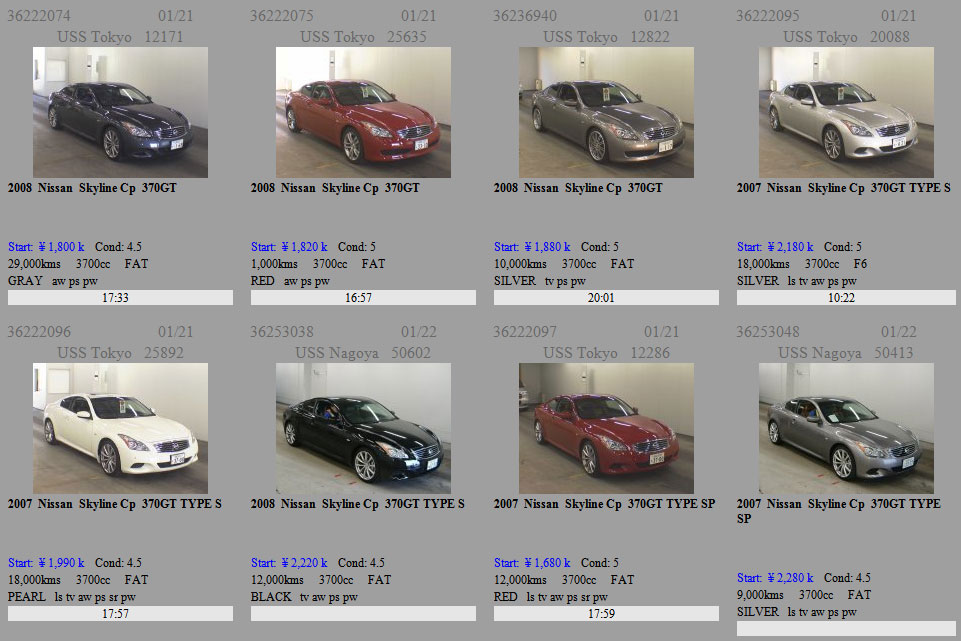This screenshot has width=961, height=641.
Task: Select listing ID 36222096
Action: tap(39, 332)
